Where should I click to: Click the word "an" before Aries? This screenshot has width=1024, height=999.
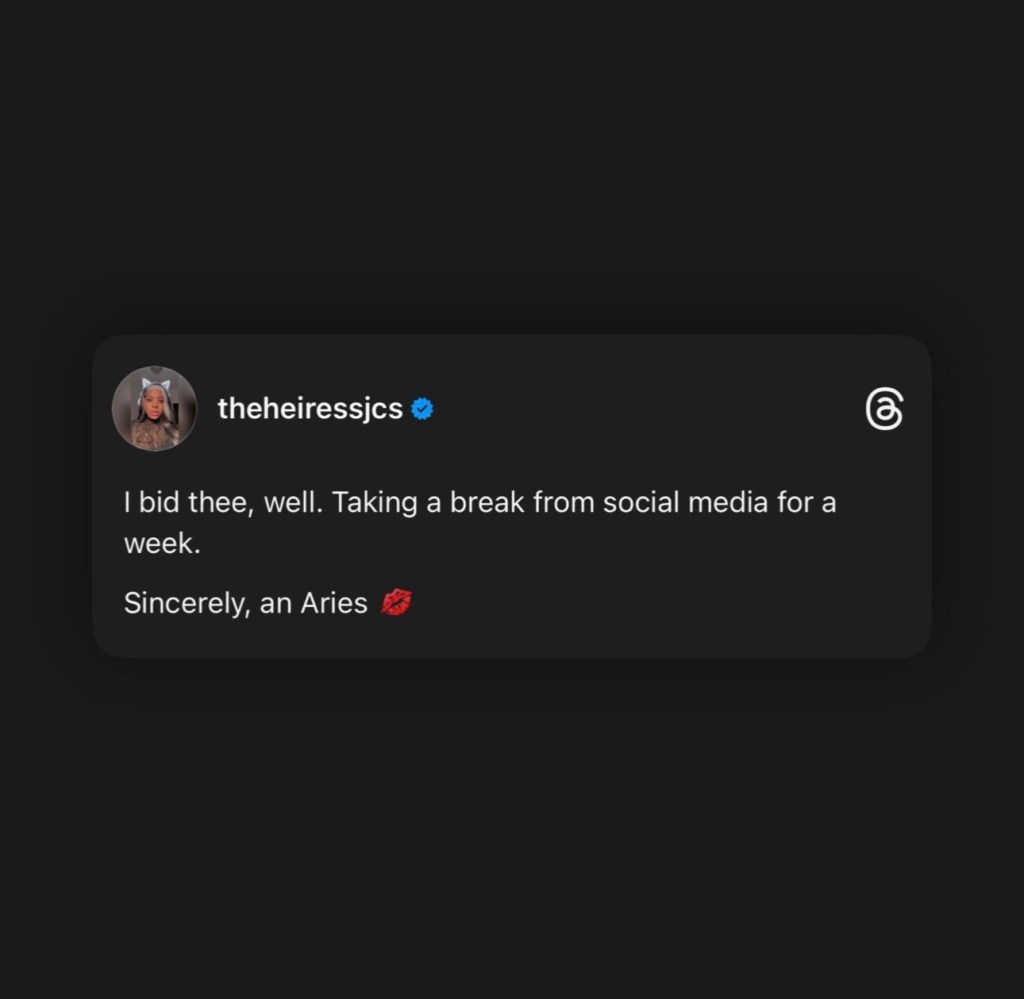click(275, 603)
